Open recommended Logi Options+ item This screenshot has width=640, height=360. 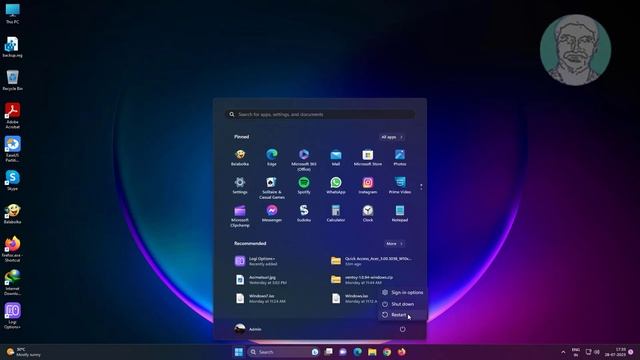[x=273, y=261]
